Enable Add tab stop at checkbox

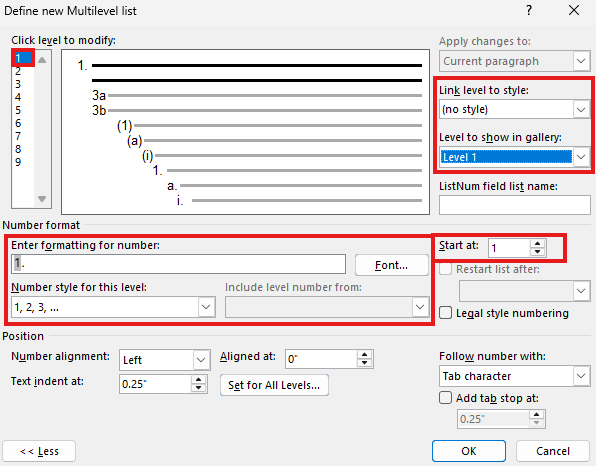click(x=445, y=398)
